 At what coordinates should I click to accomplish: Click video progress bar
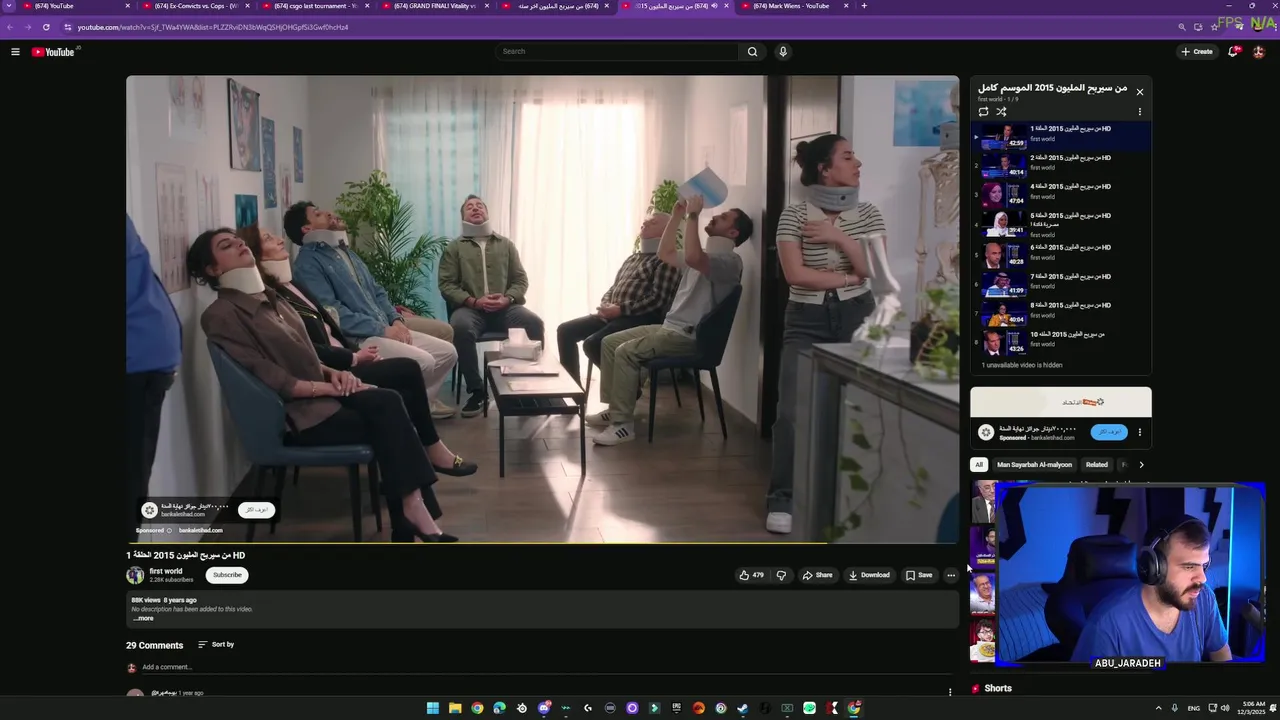click(x=543, y=543)
